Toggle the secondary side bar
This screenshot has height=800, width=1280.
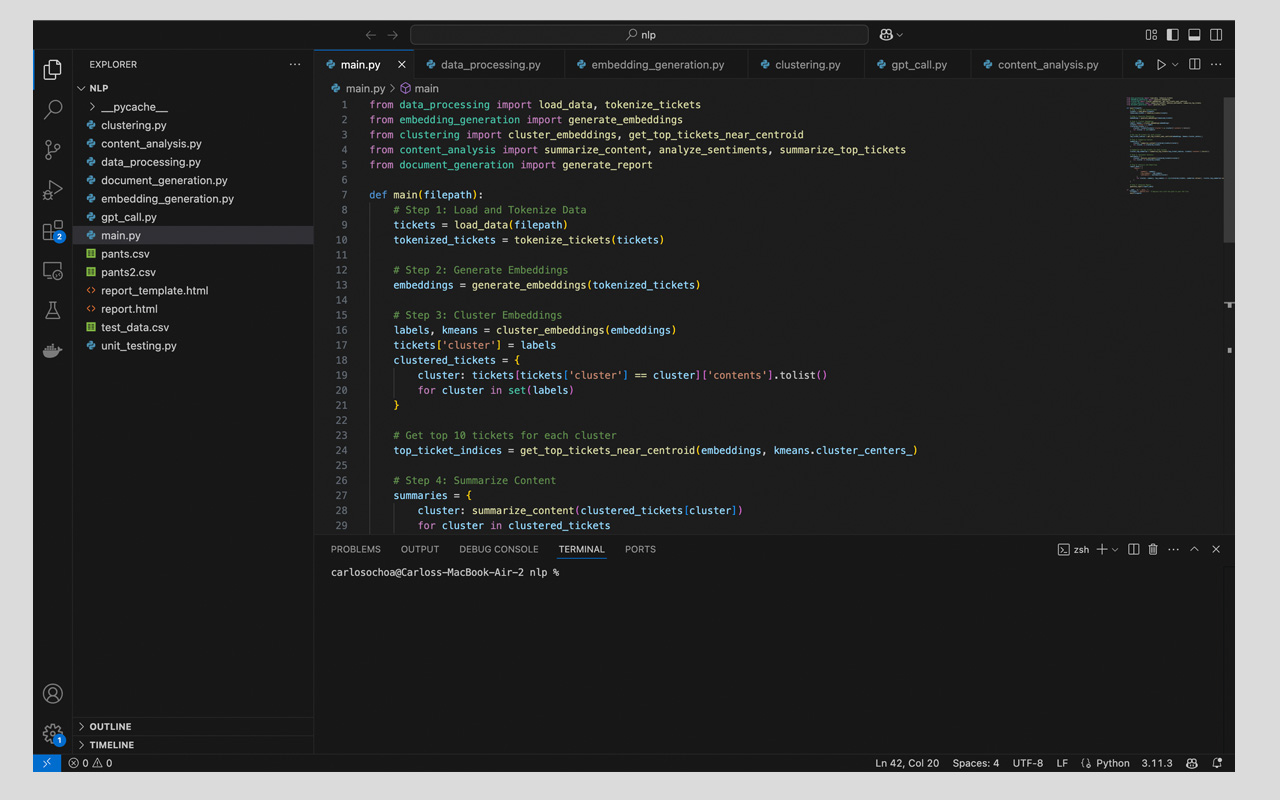1216,35
